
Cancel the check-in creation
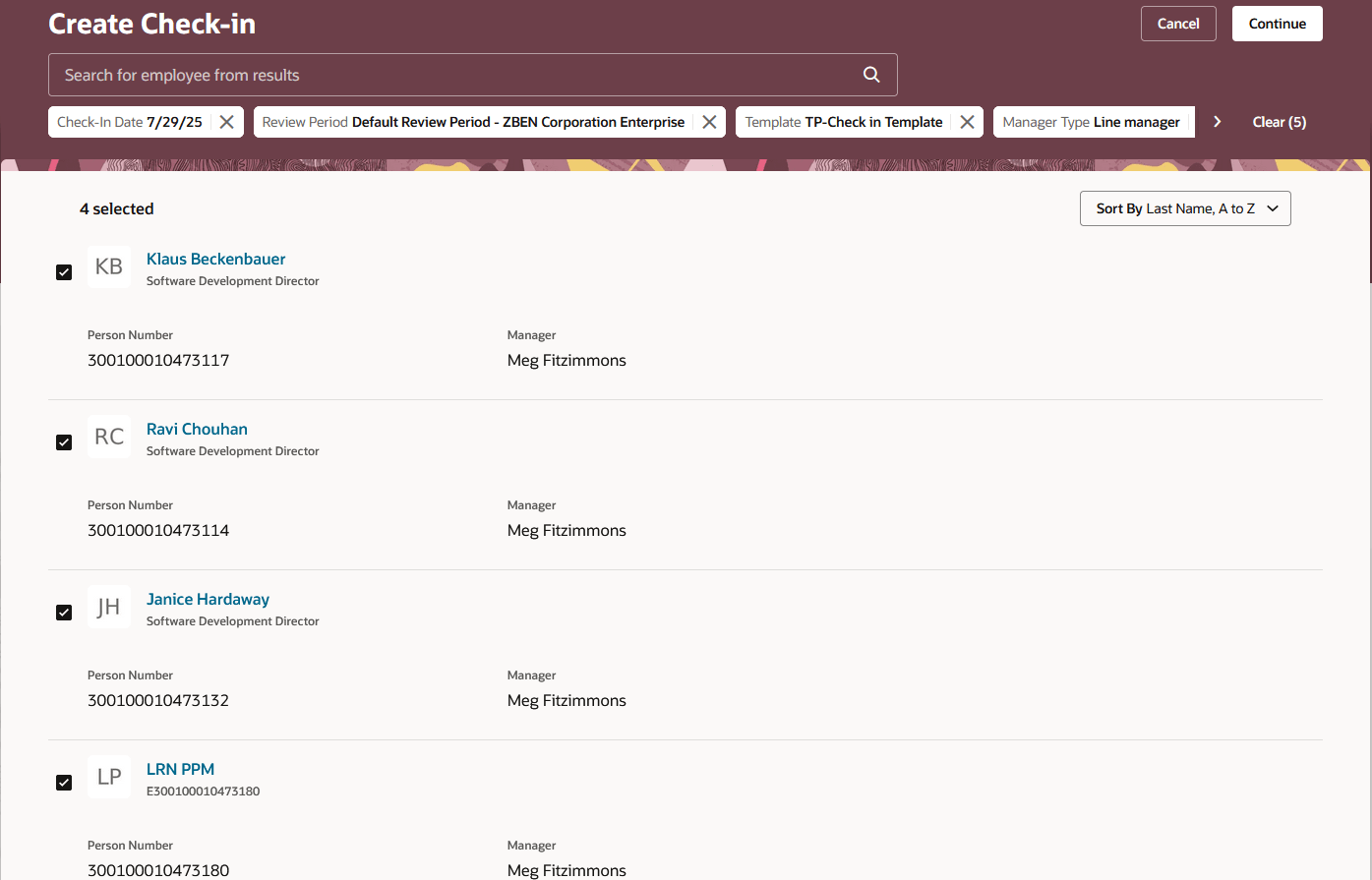(1177, 23)
